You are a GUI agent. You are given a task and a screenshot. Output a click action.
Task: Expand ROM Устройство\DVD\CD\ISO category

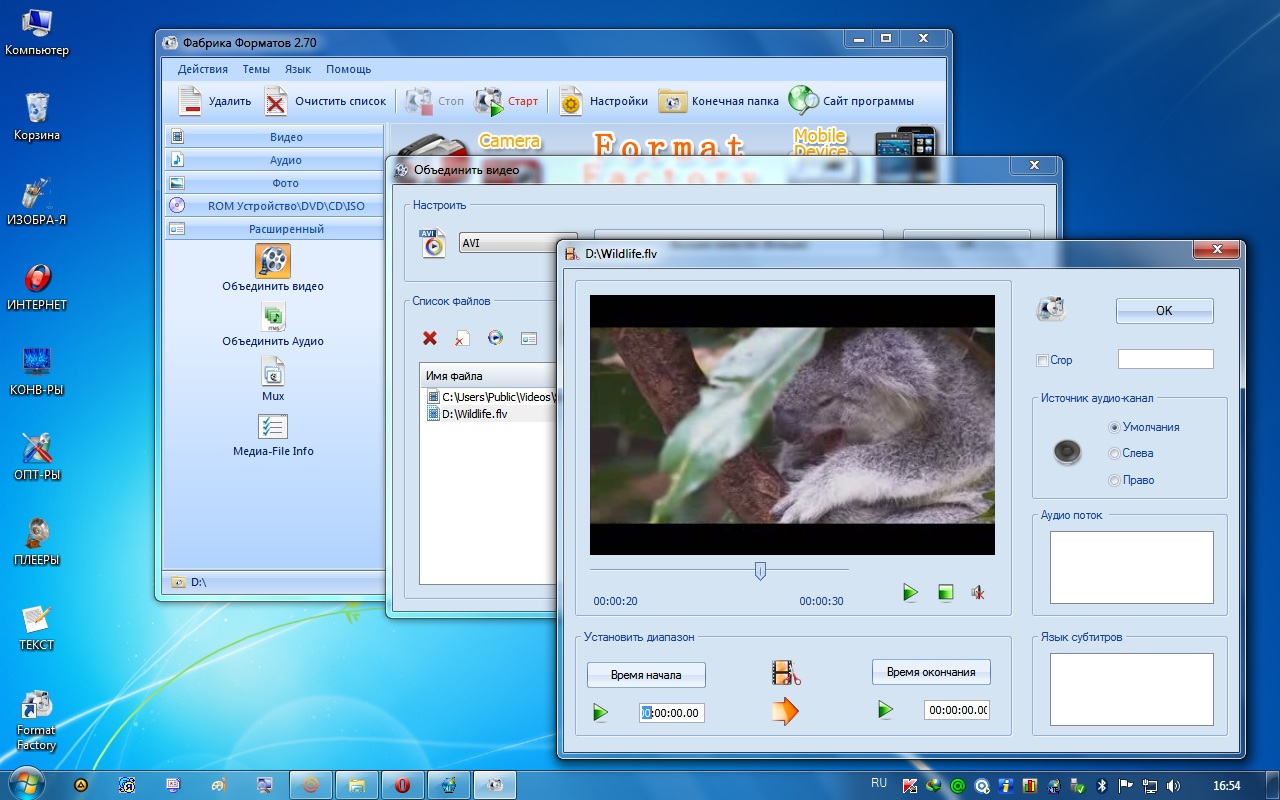pyautogui.click(x=274, y=206)
